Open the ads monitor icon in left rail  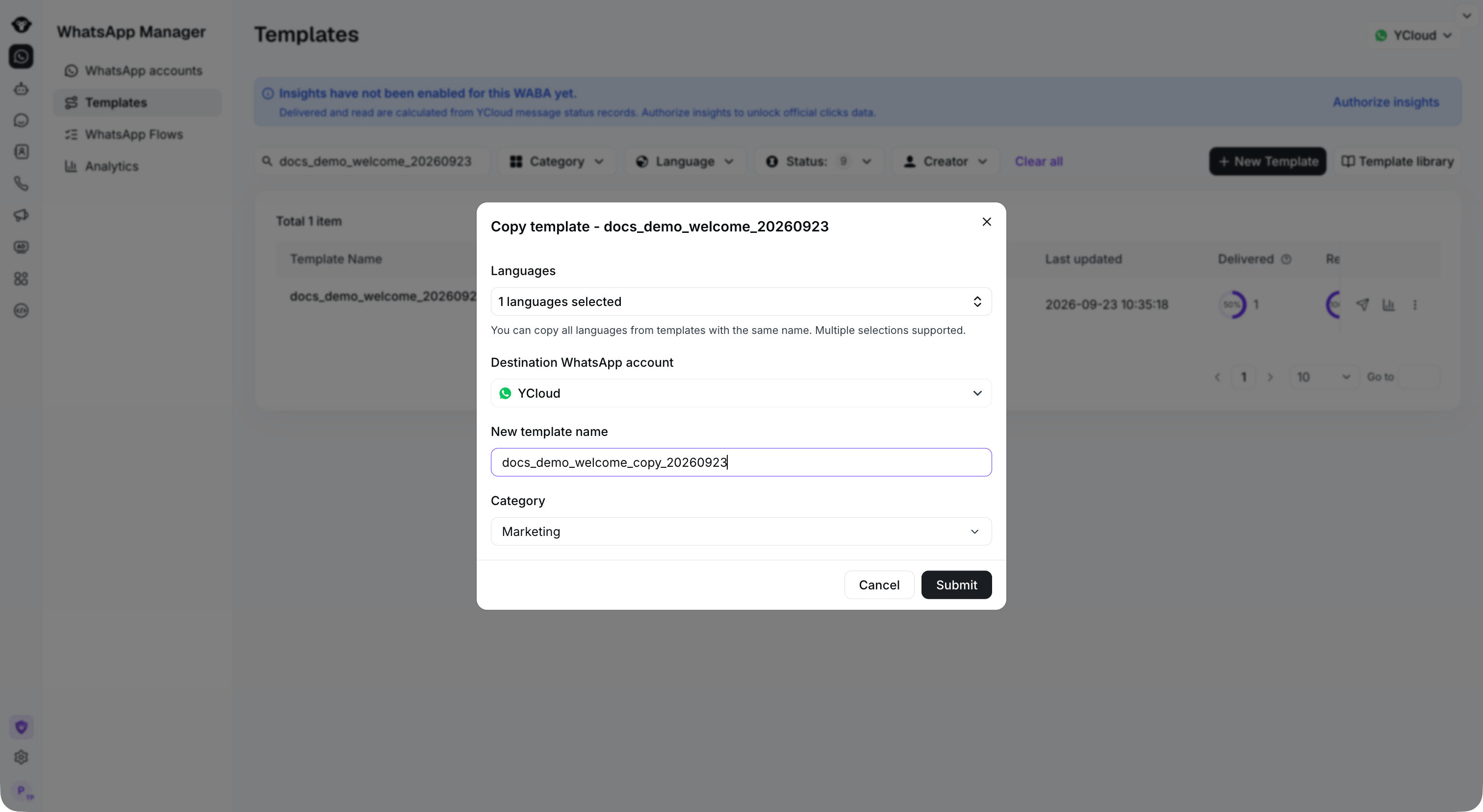[x=21, y=247]
